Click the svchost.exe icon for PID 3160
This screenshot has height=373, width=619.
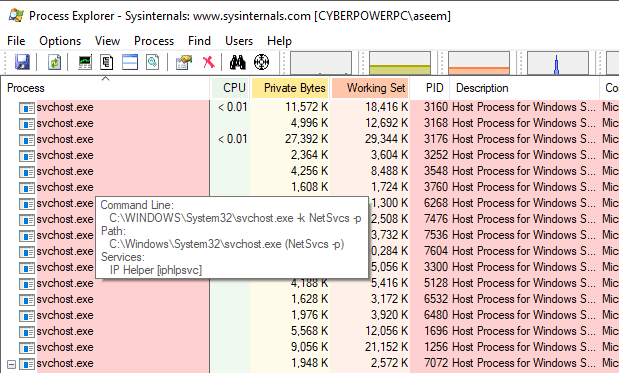[x=27, y=107]
